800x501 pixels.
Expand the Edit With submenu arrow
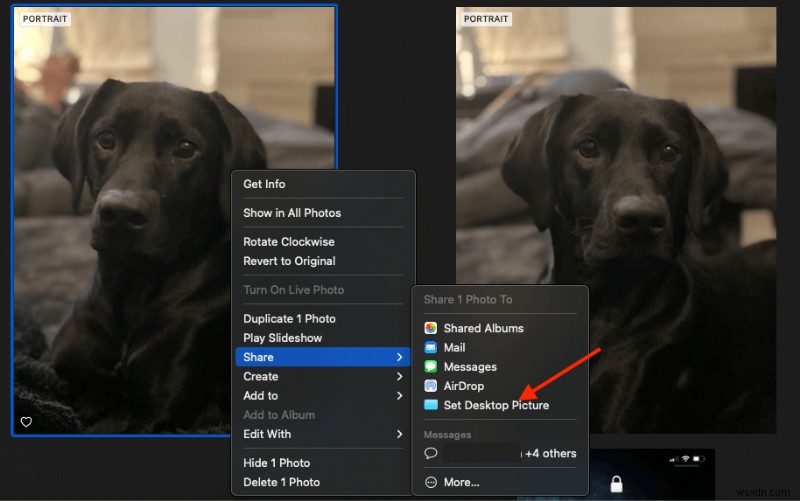[399, 434]
